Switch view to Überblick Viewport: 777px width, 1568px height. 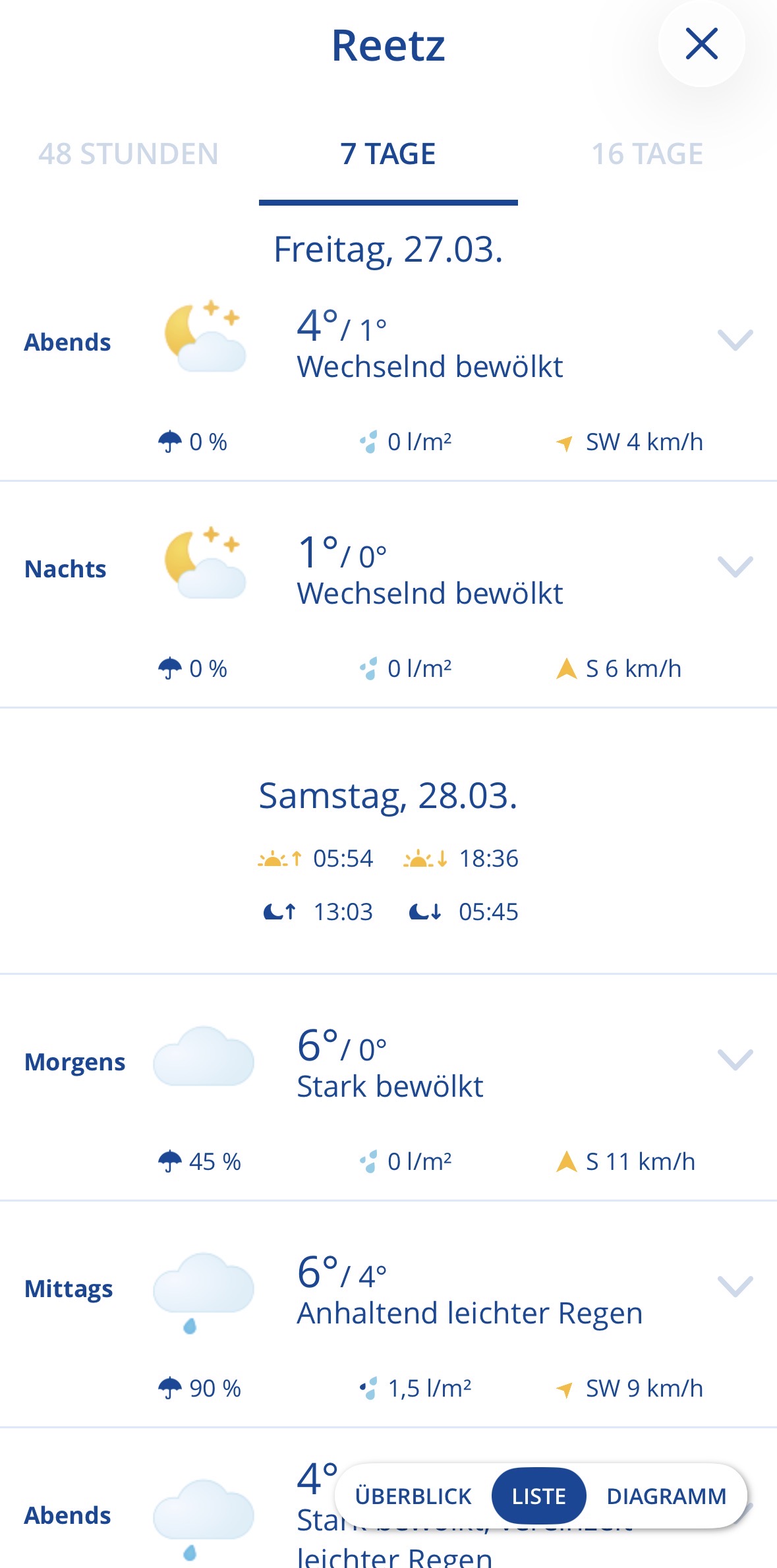(x=413, y=1496)
